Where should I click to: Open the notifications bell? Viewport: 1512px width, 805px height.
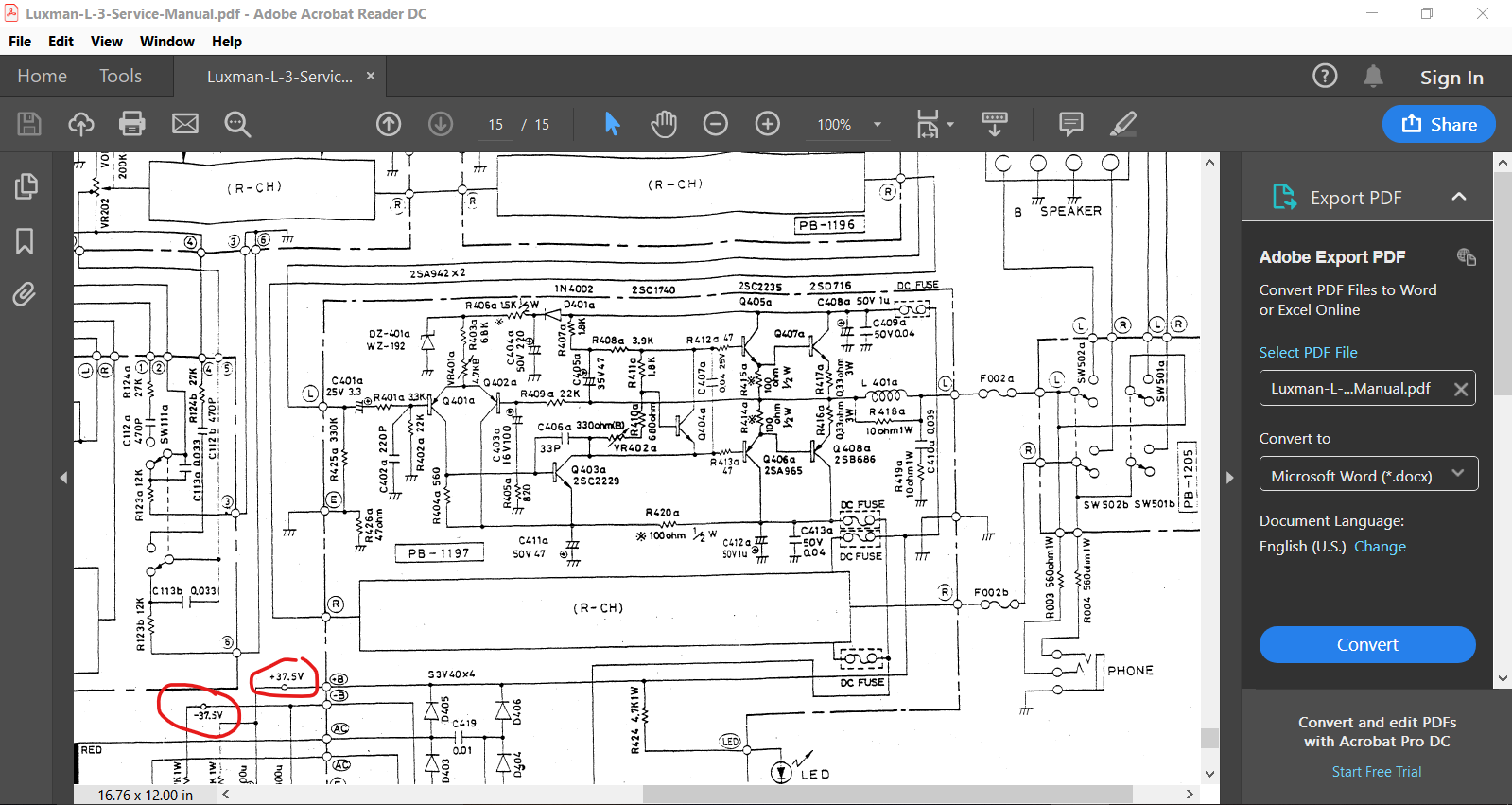tap(1373, 76)
